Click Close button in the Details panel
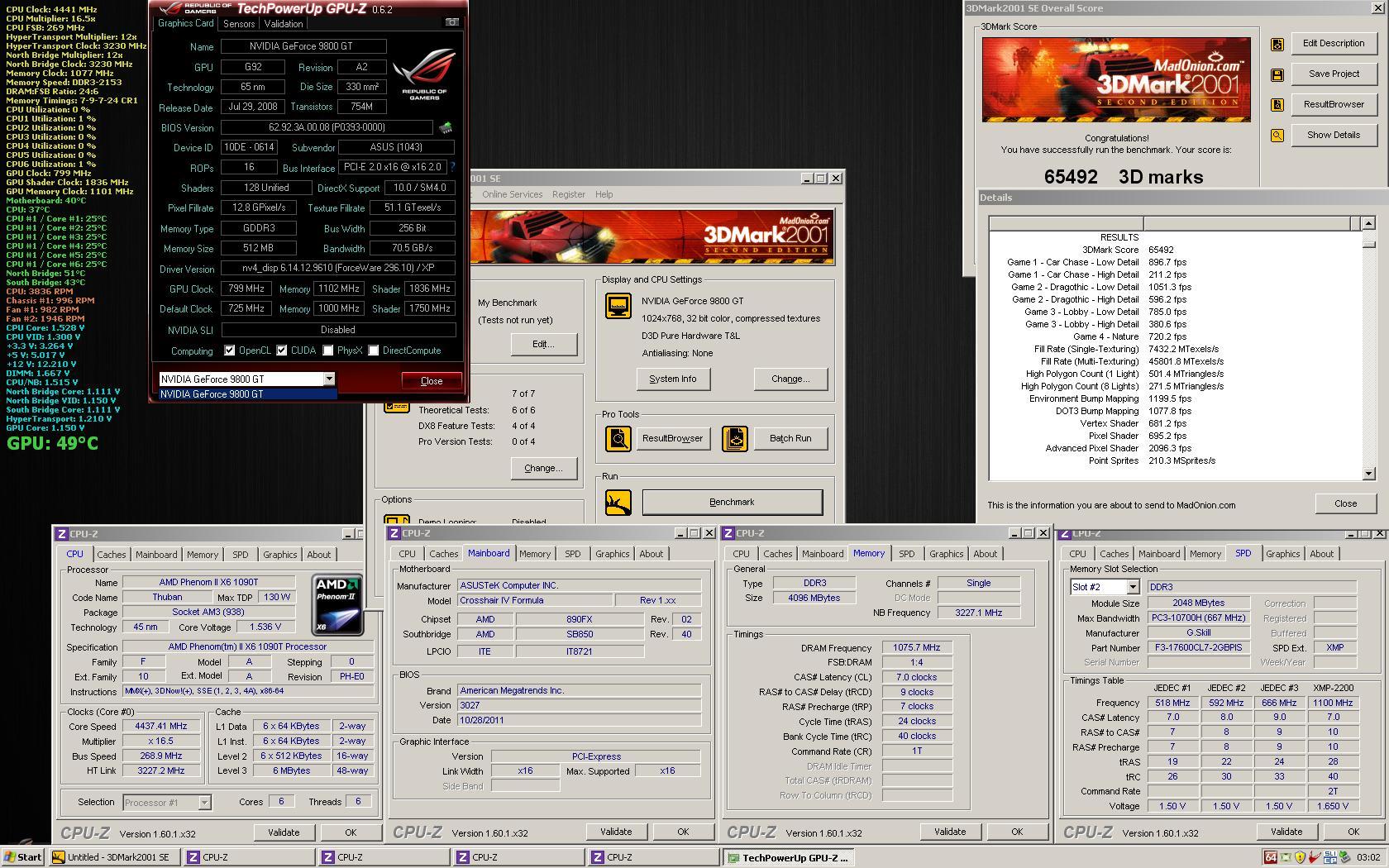This screenshot has width=1389, height=868. tap(1345, 504)
